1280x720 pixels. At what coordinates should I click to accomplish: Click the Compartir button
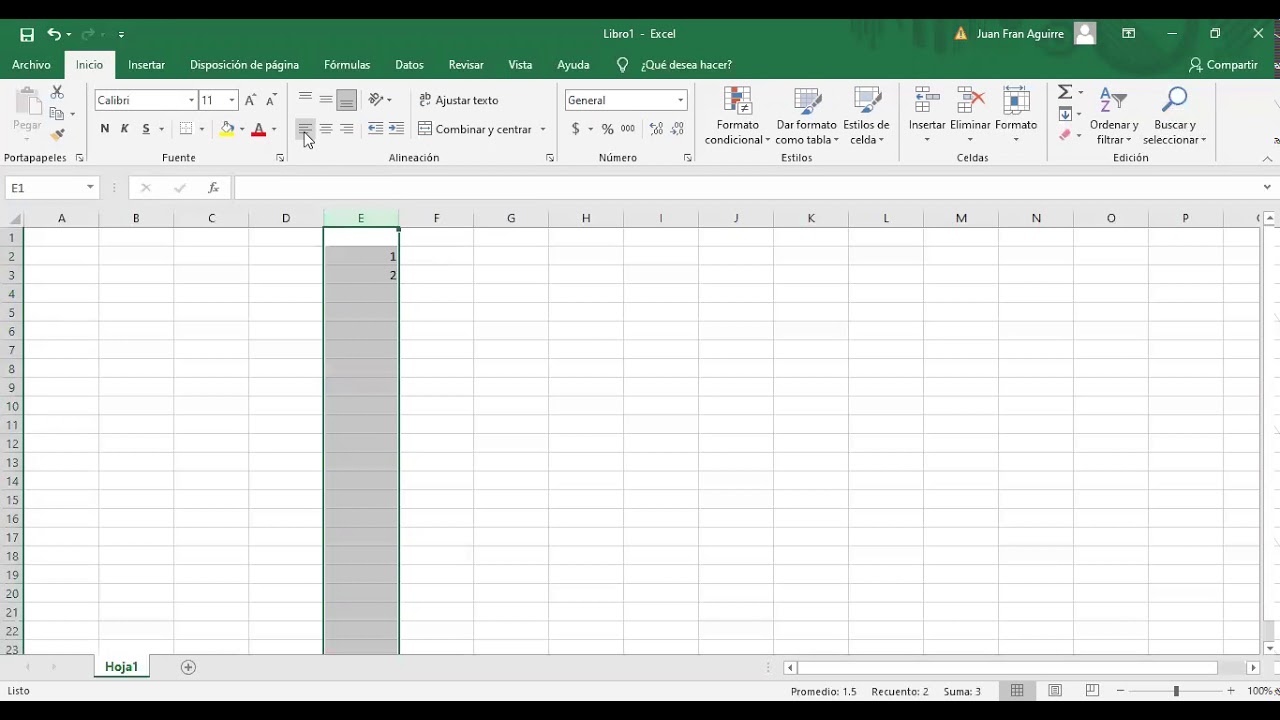(1223, 65)
